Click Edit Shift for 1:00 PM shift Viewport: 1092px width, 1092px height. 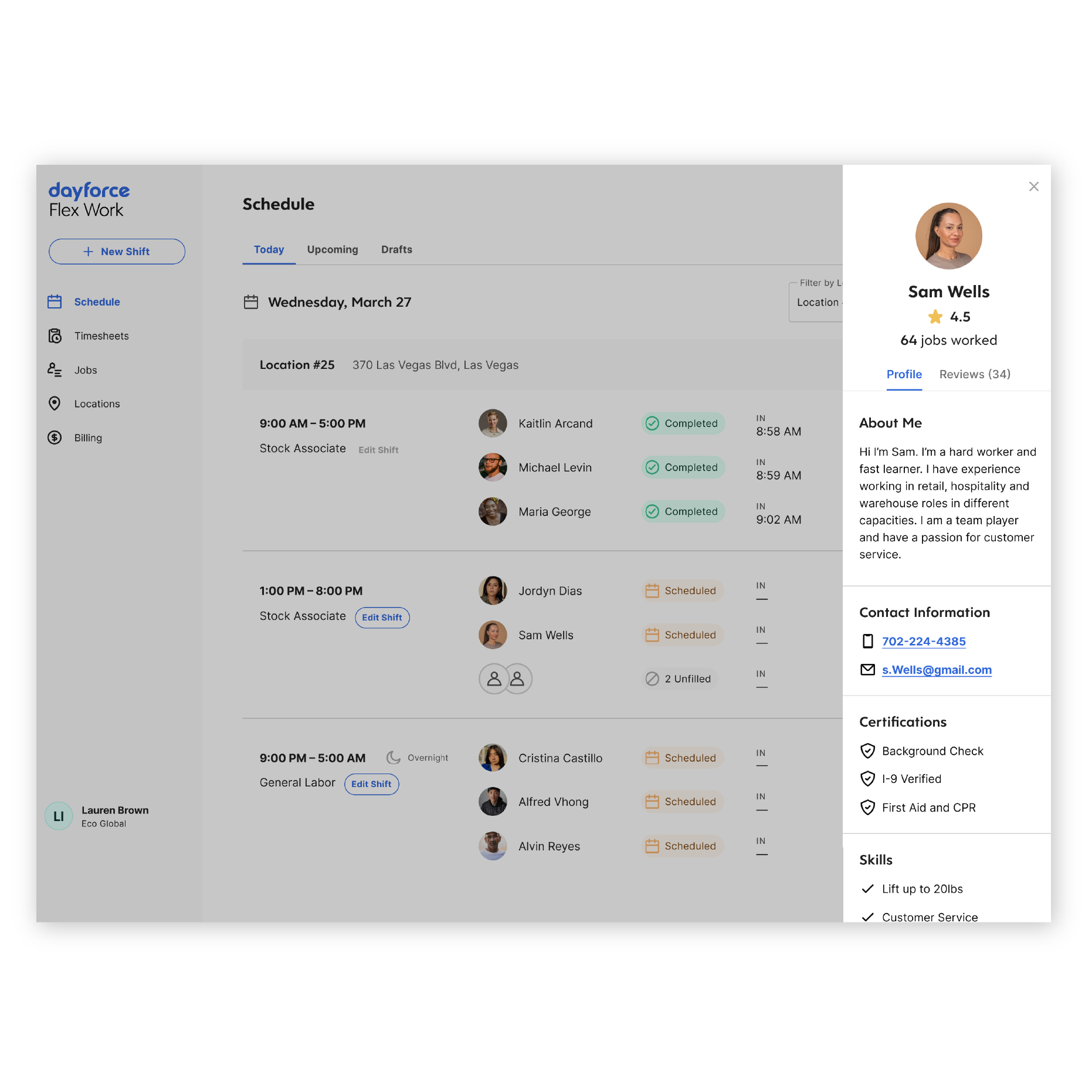[382, 618]
